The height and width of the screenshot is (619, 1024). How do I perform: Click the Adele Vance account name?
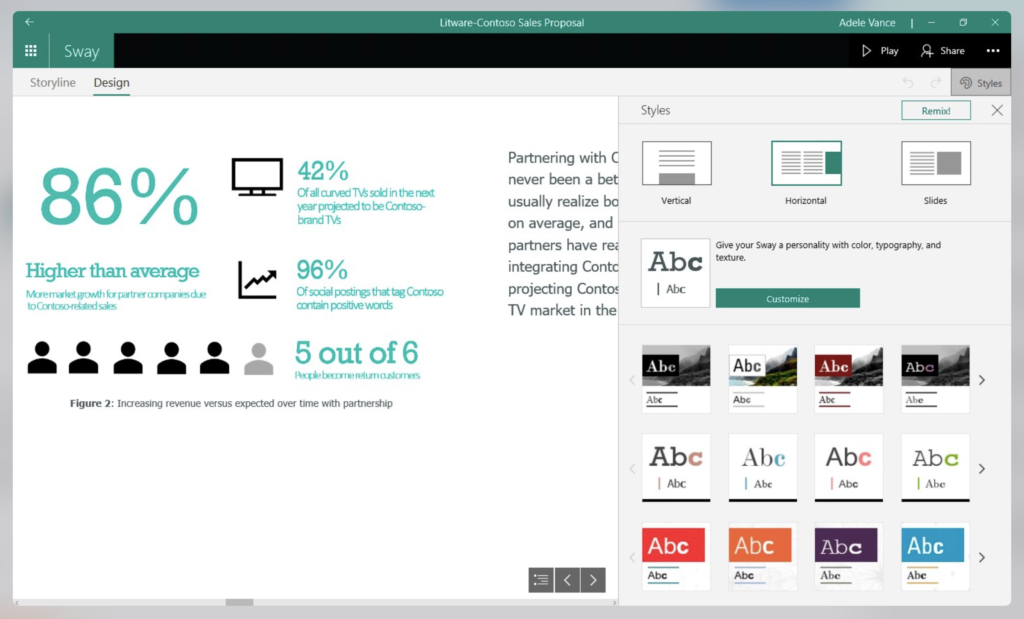point(867,22)
